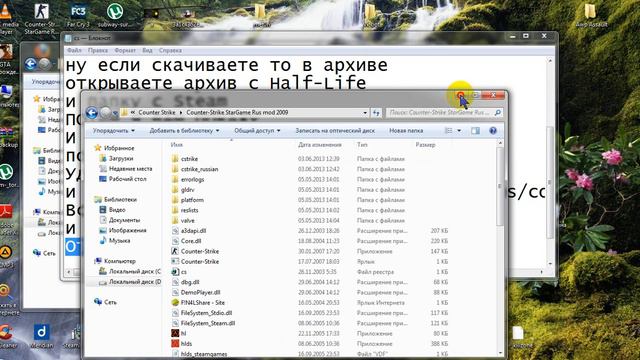Select the FIN4LShare - Site shortcut

click(198, 302)
